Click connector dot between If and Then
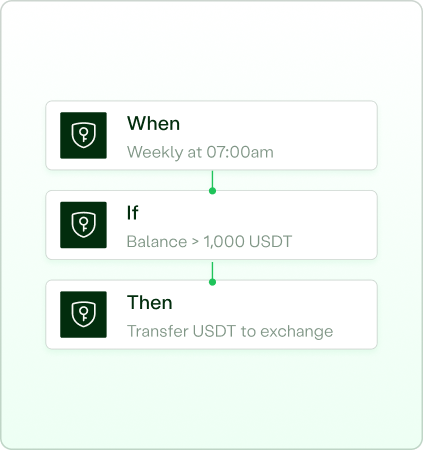 (x=212, y=282)
